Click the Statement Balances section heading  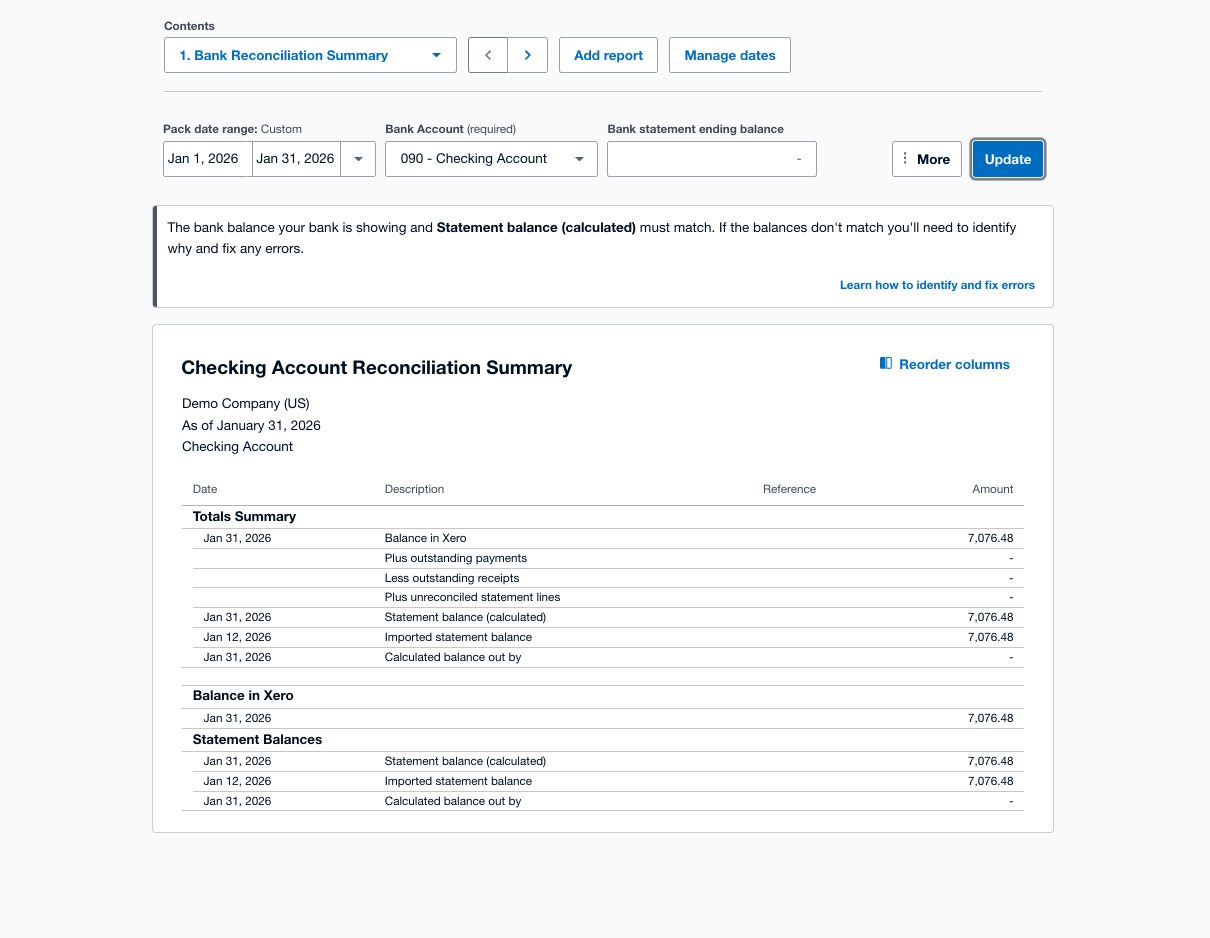coord(257,739)
